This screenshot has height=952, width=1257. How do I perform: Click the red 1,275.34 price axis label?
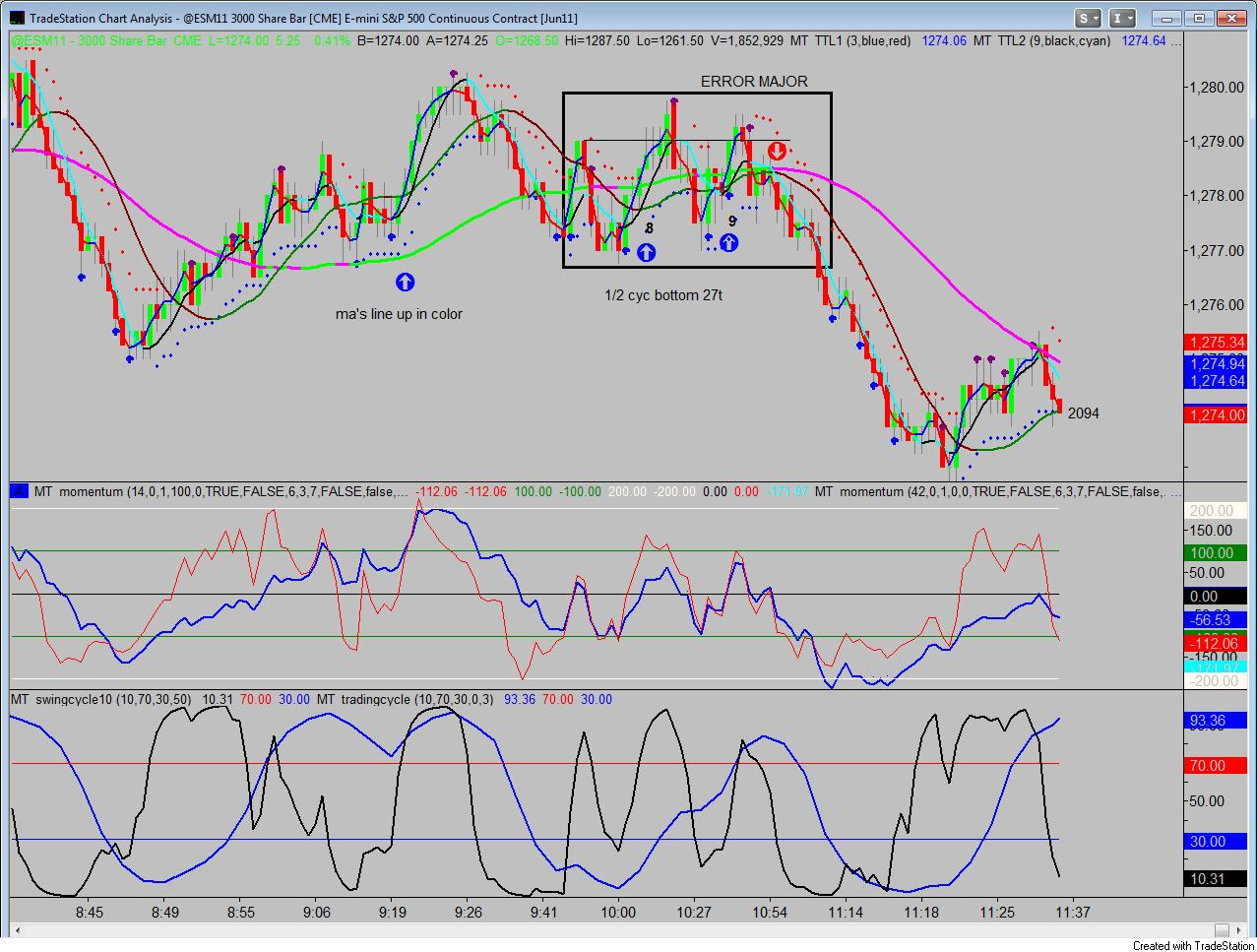point(1218,343)
